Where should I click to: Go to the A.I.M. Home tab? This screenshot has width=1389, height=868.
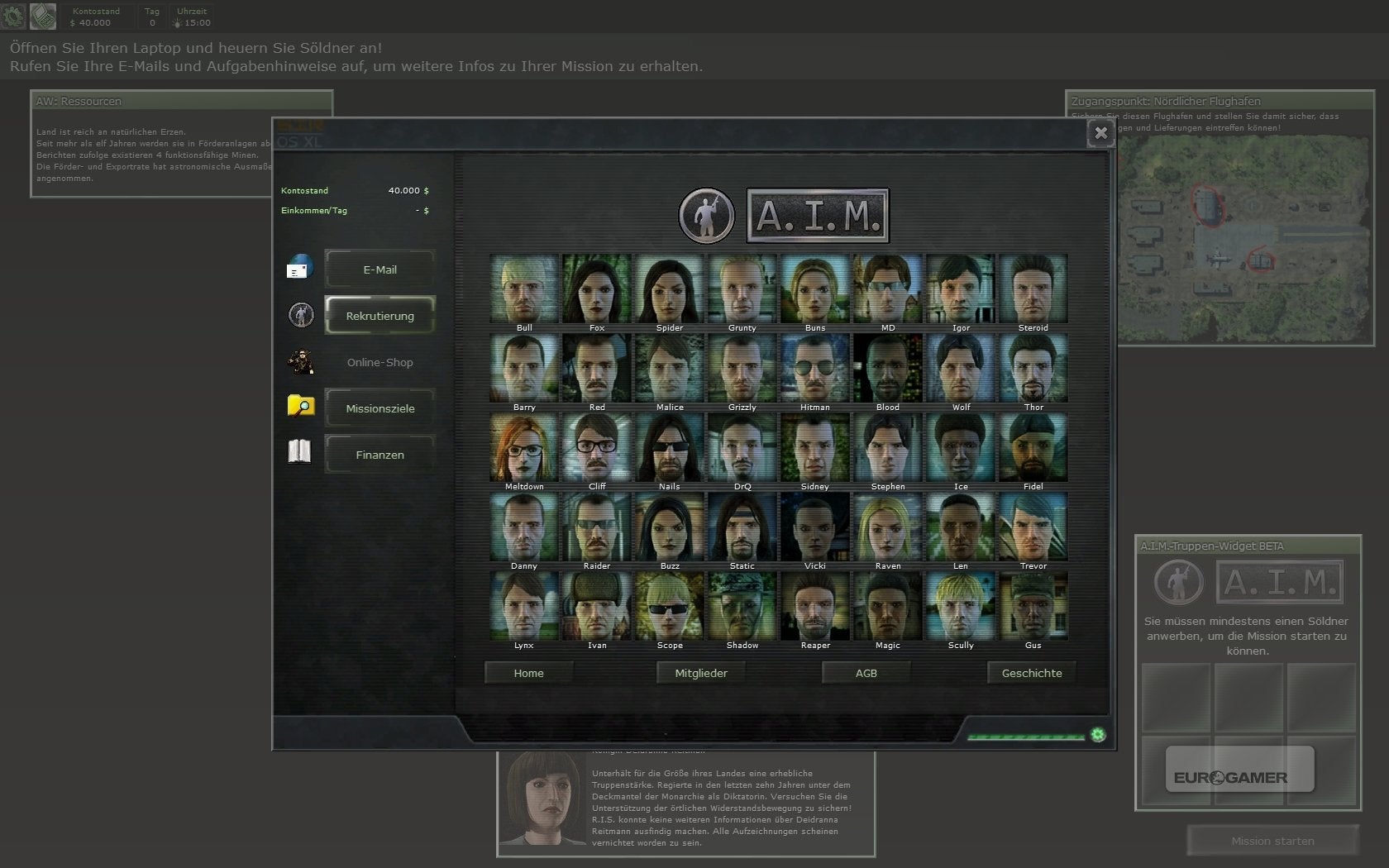[528, 673]
